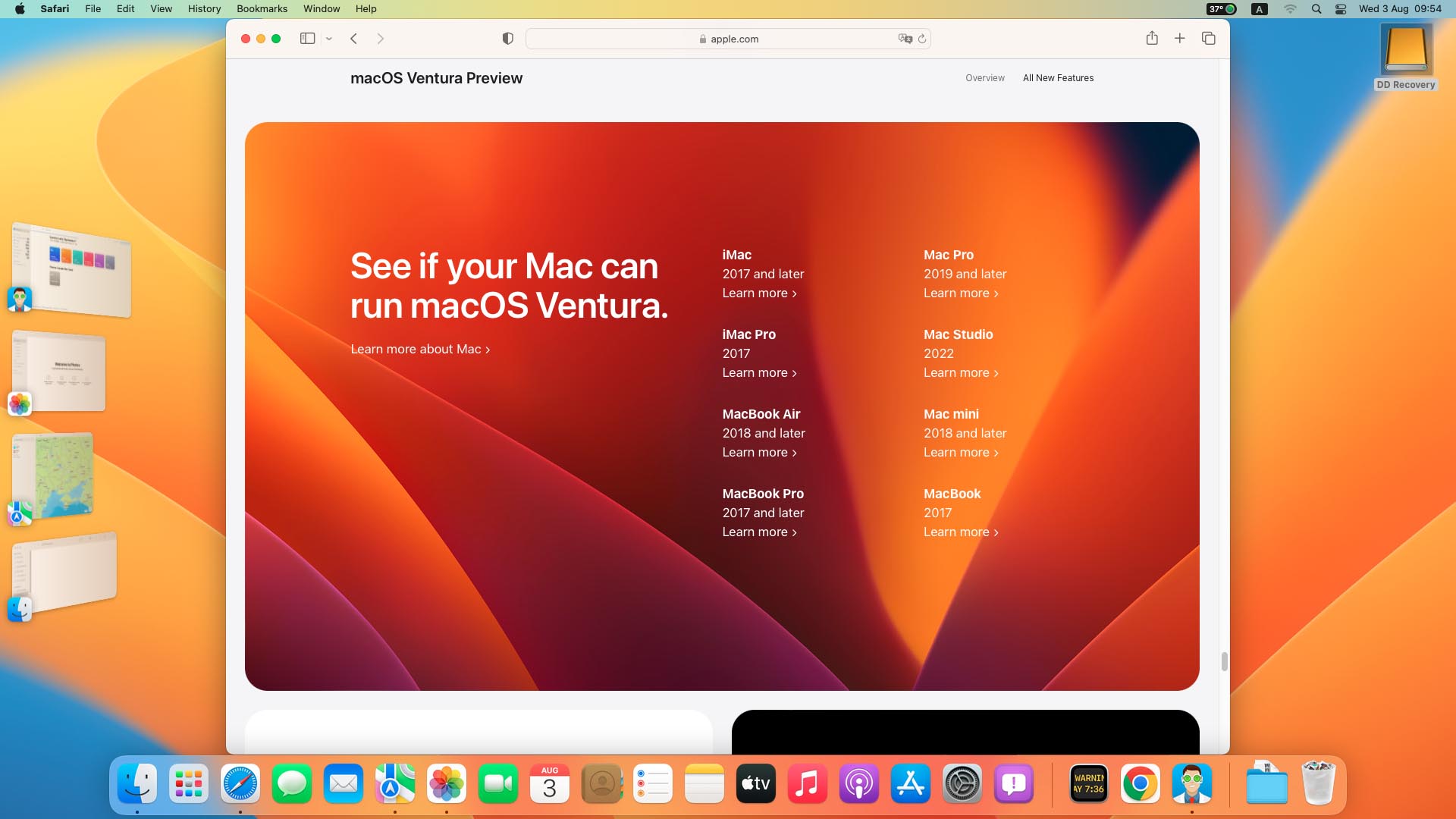Click Learn more under MacBook 2017
1456x819 pixels.
961,532
